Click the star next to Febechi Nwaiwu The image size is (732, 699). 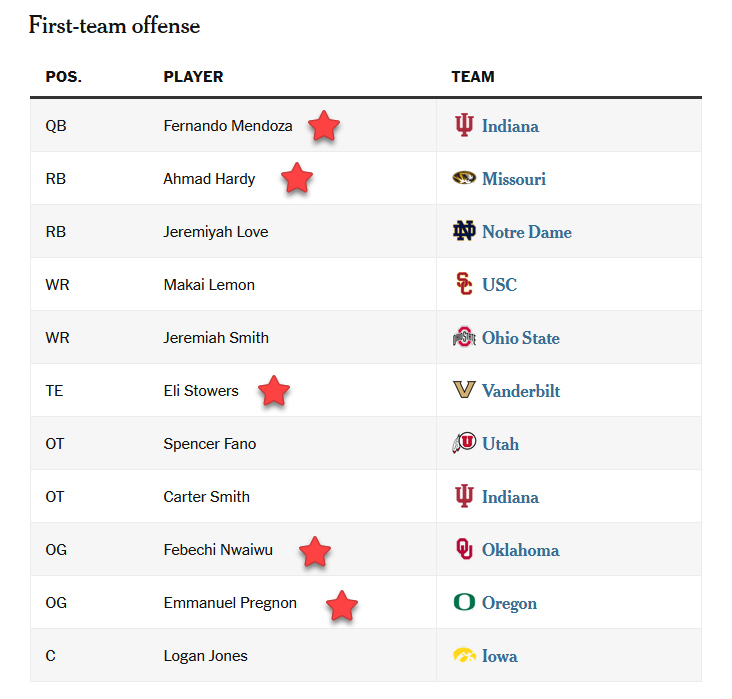coord(315,551)
